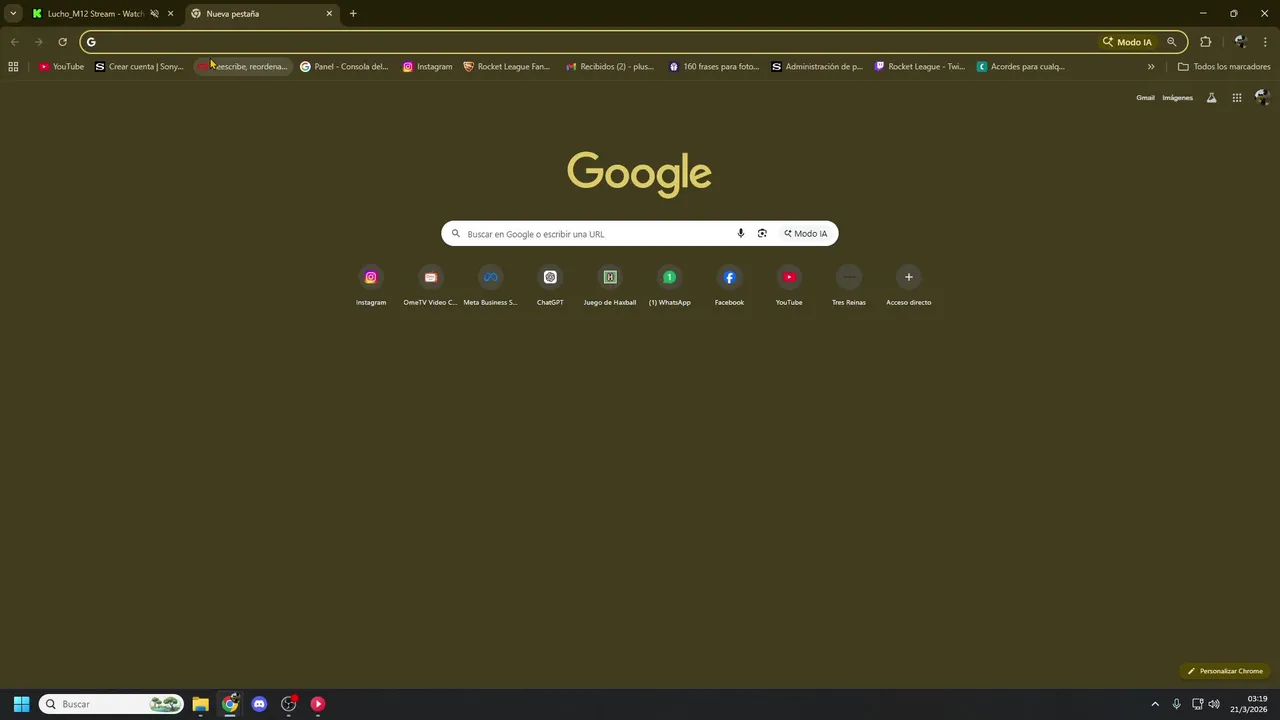Open the Windows Start menu

point(21,704)
